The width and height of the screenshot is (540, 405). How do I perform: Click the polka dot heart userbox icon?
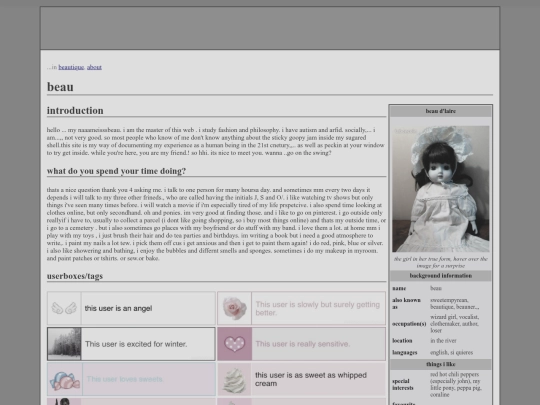coord(235,344)
